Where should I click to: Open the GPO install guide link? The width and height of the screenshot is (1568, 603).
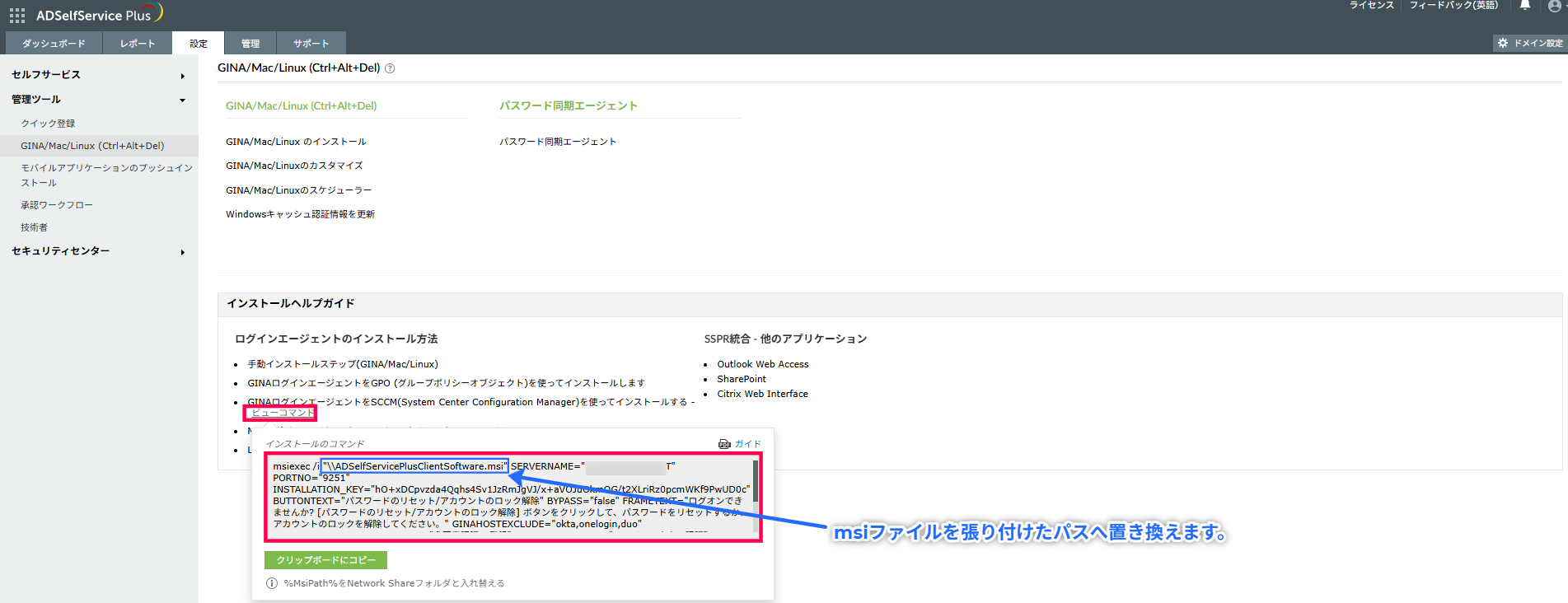[x=446, y=383]
